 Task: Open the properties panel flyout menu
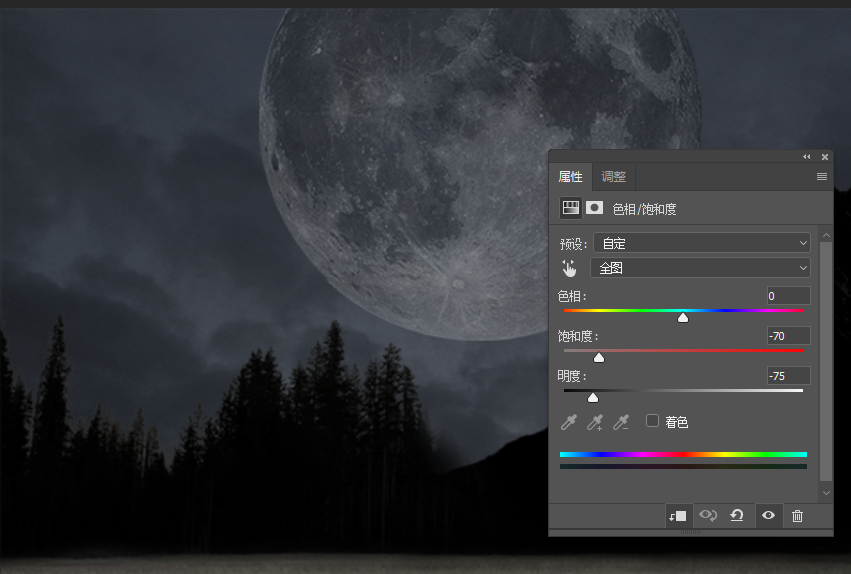pyautogui.click(x=822, y=176)
